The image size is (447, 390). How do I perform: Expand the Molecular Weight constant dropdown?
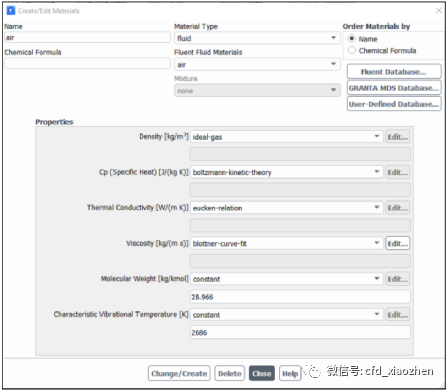point(286,279)
